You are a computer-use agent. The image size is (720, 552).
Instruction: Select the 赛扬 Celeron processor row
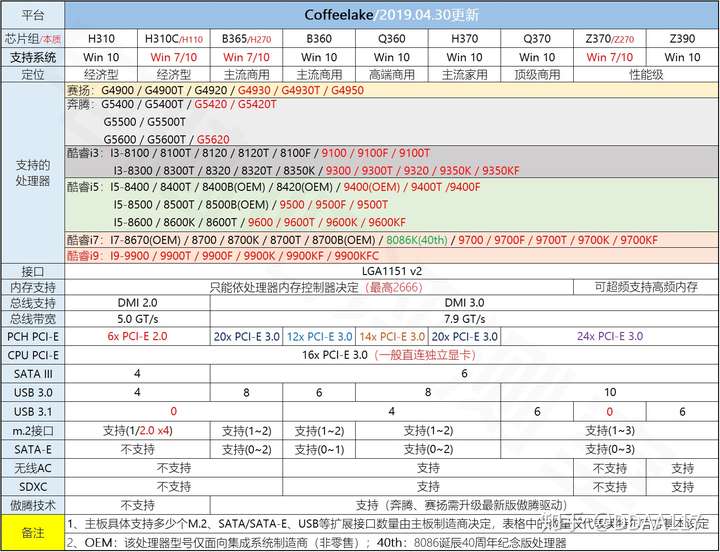pyautogui.click(x=392, y=90)
